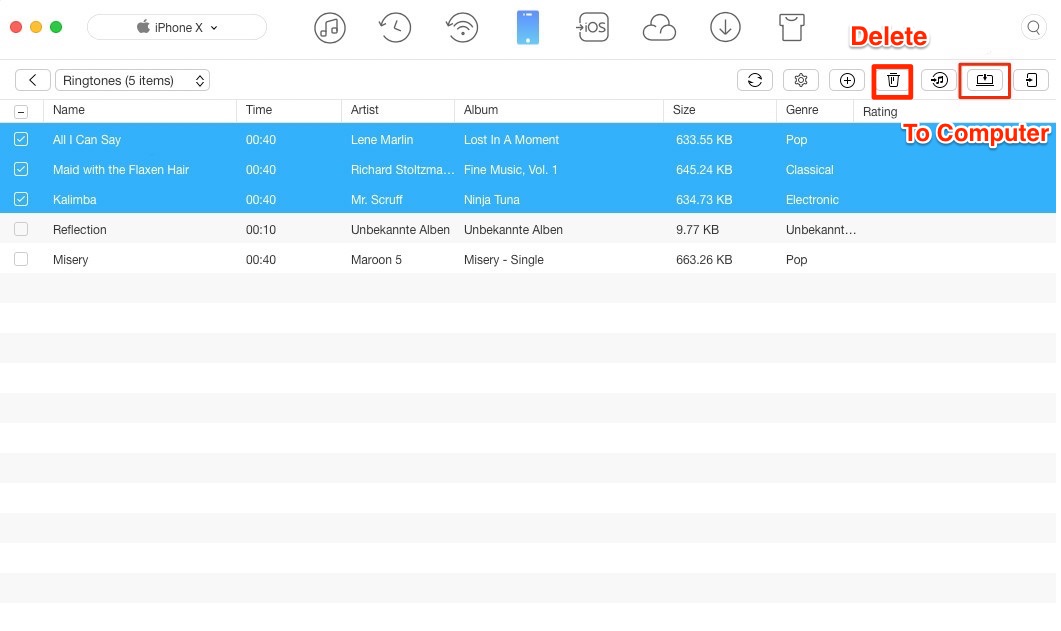Screen dimensions: 1061x631
Task: Select the Maid with the Flaxen Hair name
Action: pos(120,170)
